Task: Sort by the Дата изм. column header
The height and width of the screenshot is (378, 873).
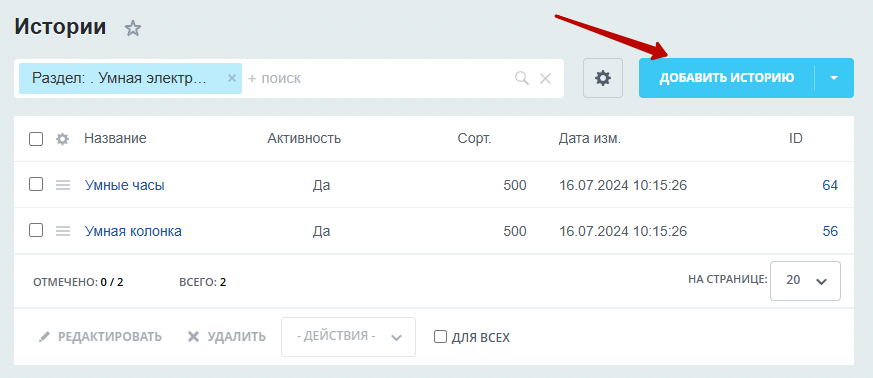Action: [590, 139]
